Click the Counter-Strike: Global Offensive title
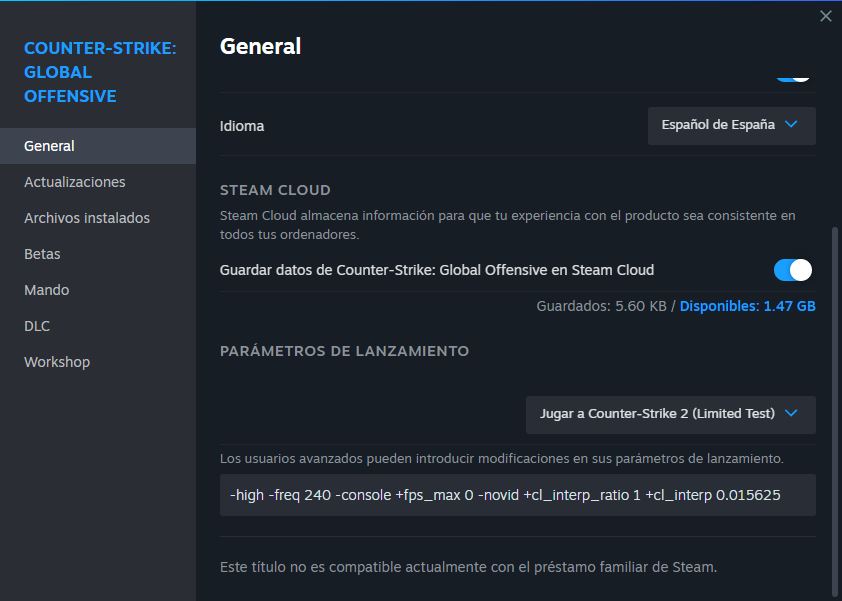Image resolution: width=842 pixels, height=601 pixels. tap(100, 72)
